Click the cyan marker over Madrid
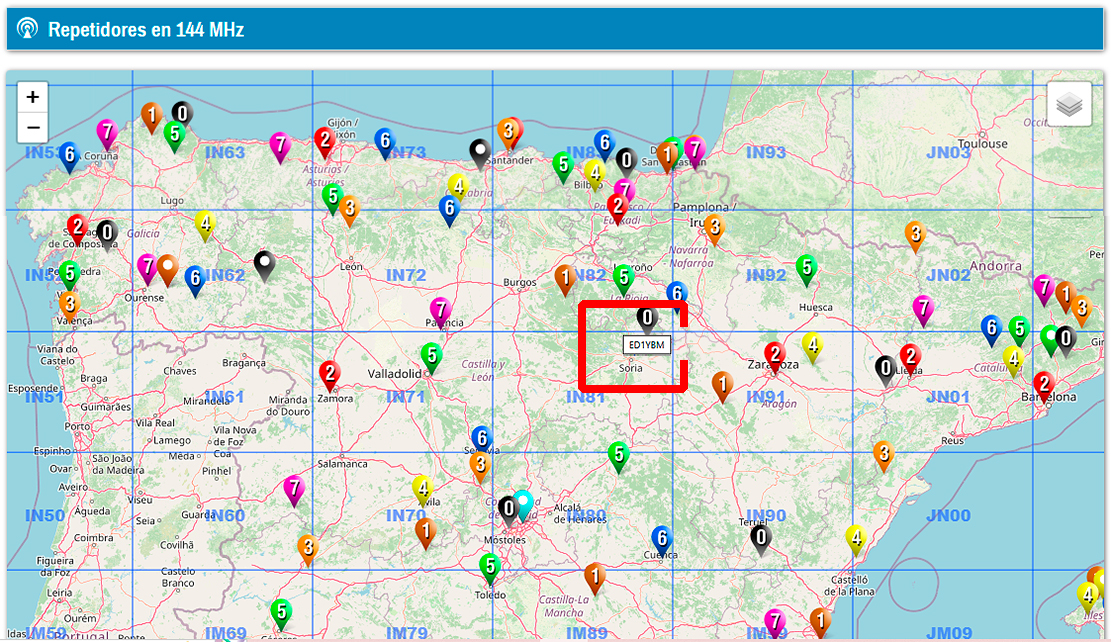1111x642 pixels. 523,505
